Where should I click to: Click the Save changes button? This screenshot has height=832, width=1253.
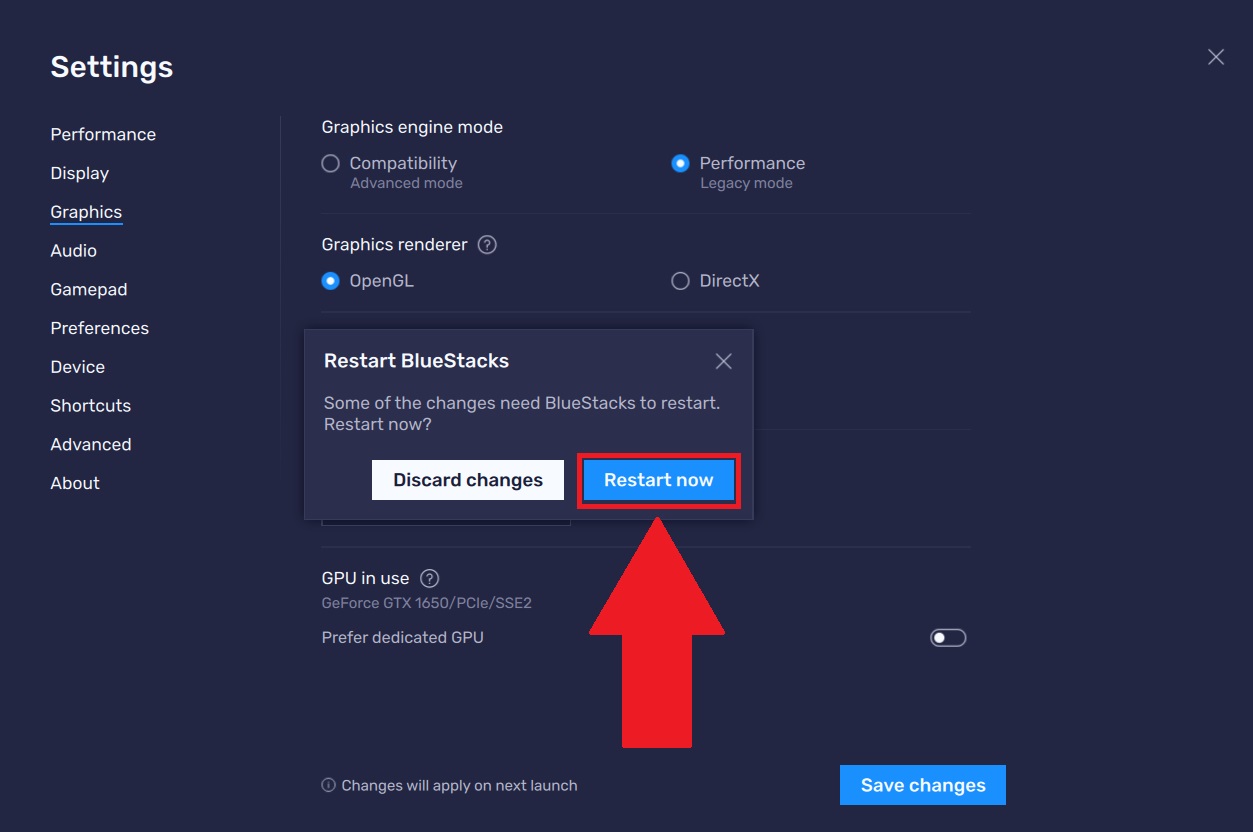tap(923, 785)
